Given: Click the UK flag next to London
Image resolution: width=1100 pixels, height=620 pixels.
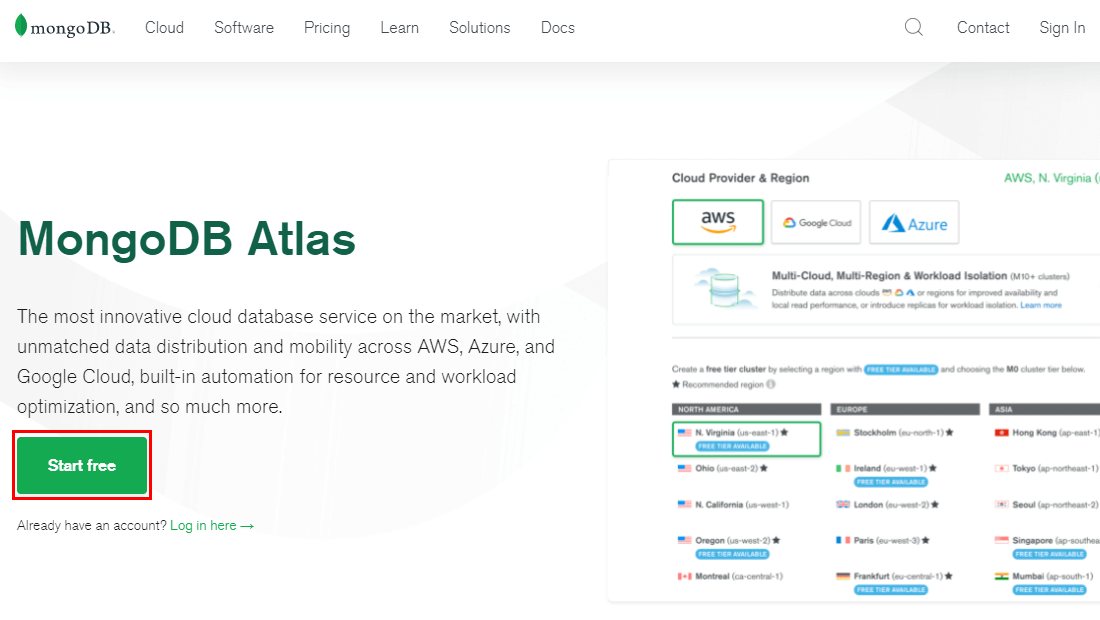Looking at the screenshot, I should click(843, 504).
